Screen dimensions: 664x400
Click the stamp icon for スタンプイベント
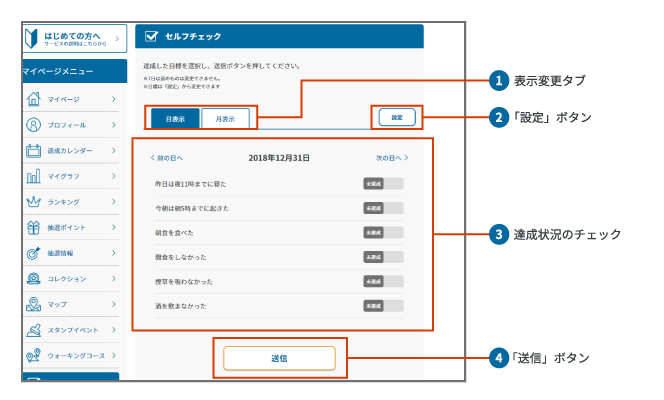point(33,330)
